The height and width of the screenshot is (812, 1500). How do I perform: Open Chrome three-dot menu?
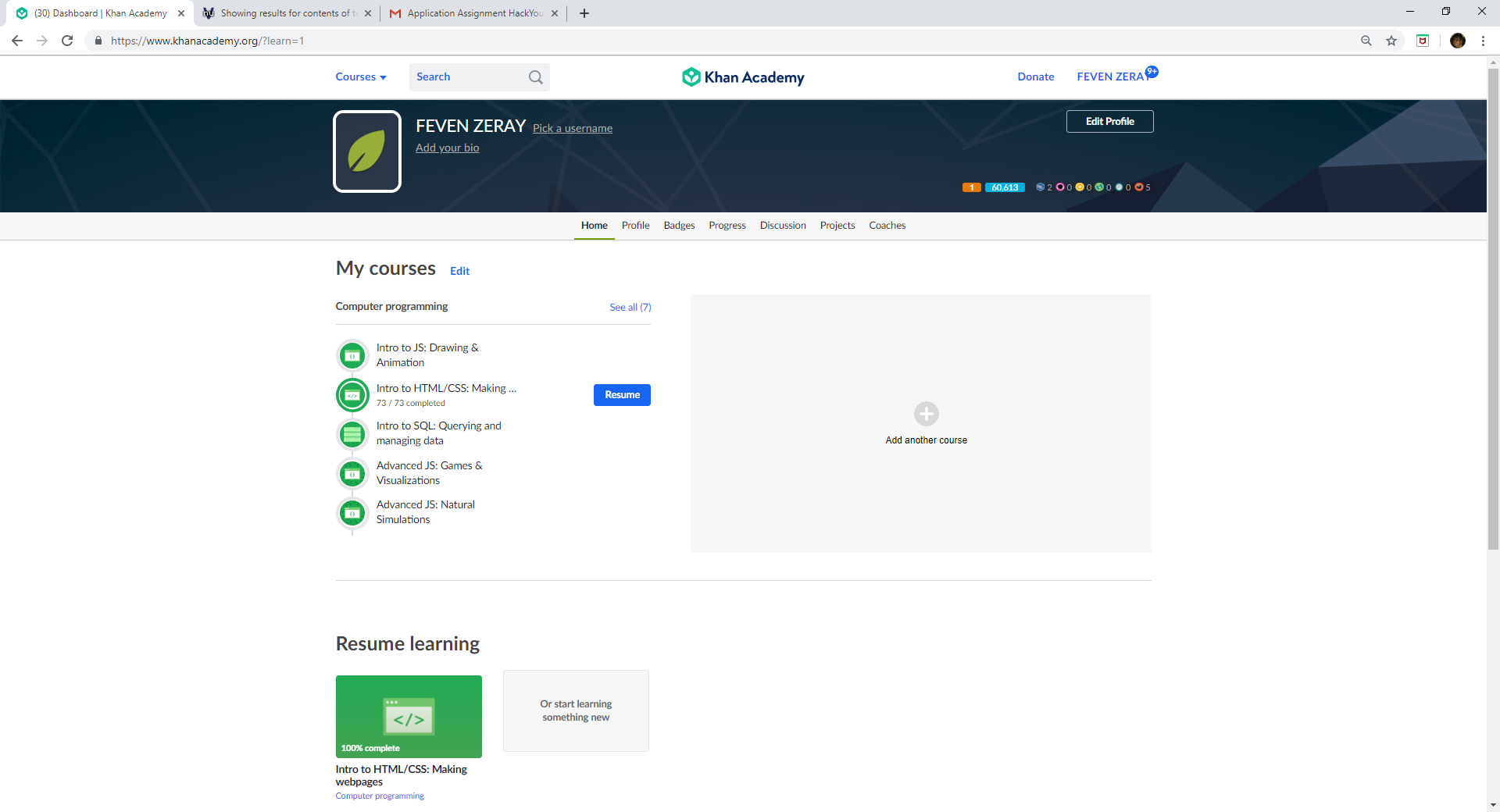pyautogui.click(x=1483, y=41)
